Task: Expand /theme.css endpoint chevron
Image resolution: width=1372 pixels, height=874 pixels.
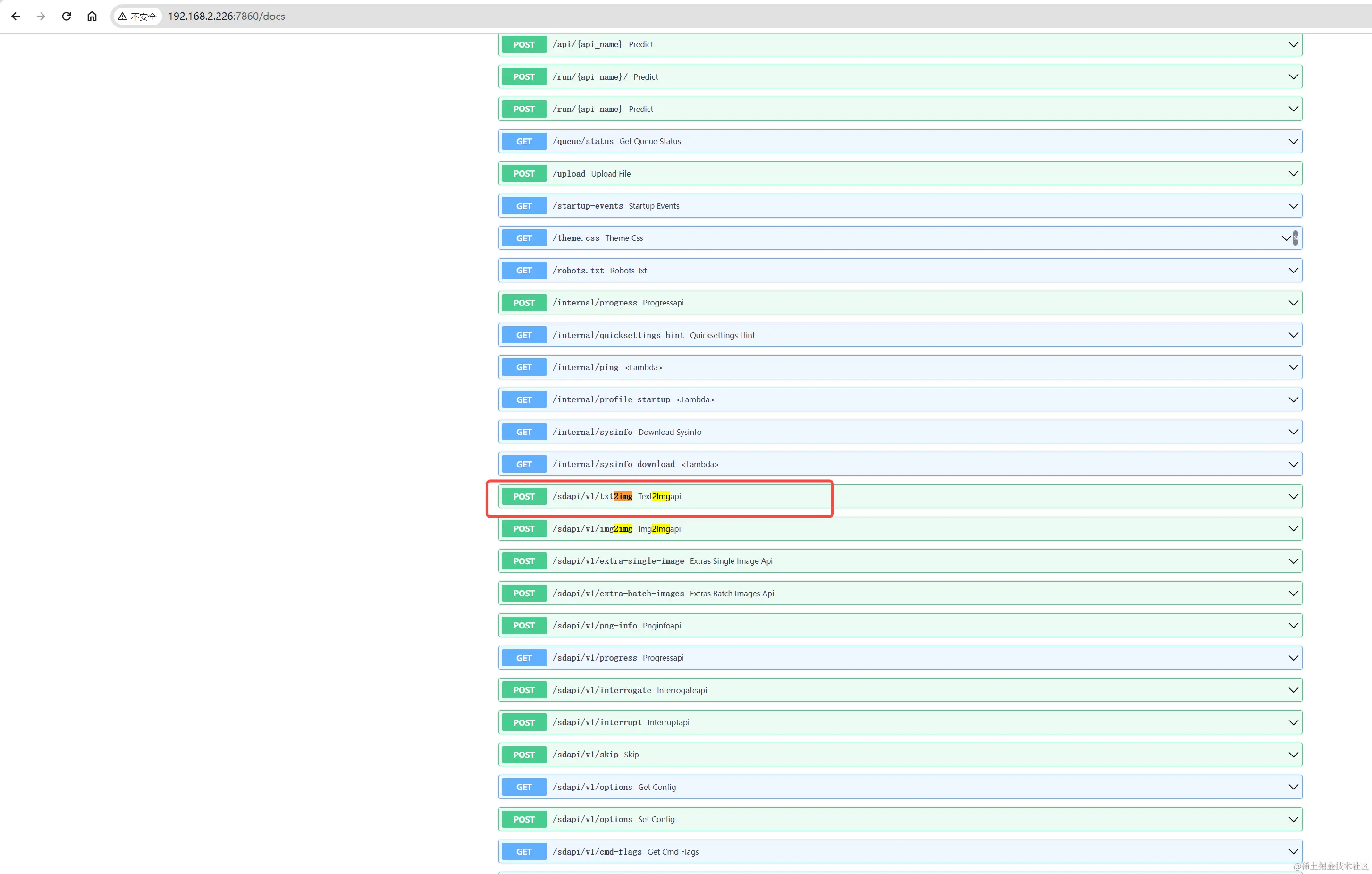Action: click(x=1286, y=238)
